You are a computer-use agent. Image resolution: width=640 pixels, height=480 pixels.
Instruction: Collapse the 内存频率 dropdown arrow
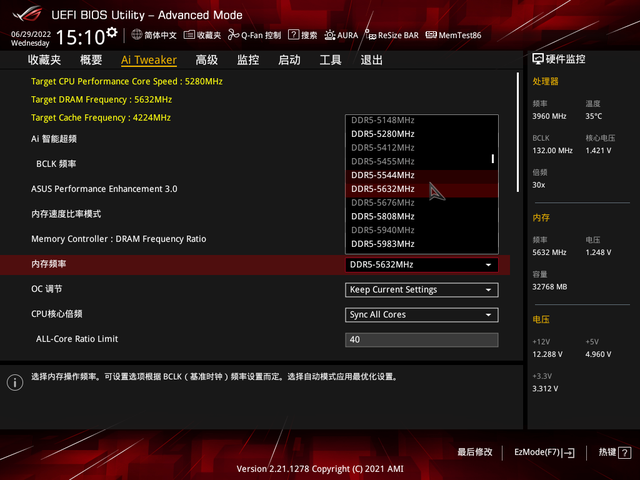point(488,265)
